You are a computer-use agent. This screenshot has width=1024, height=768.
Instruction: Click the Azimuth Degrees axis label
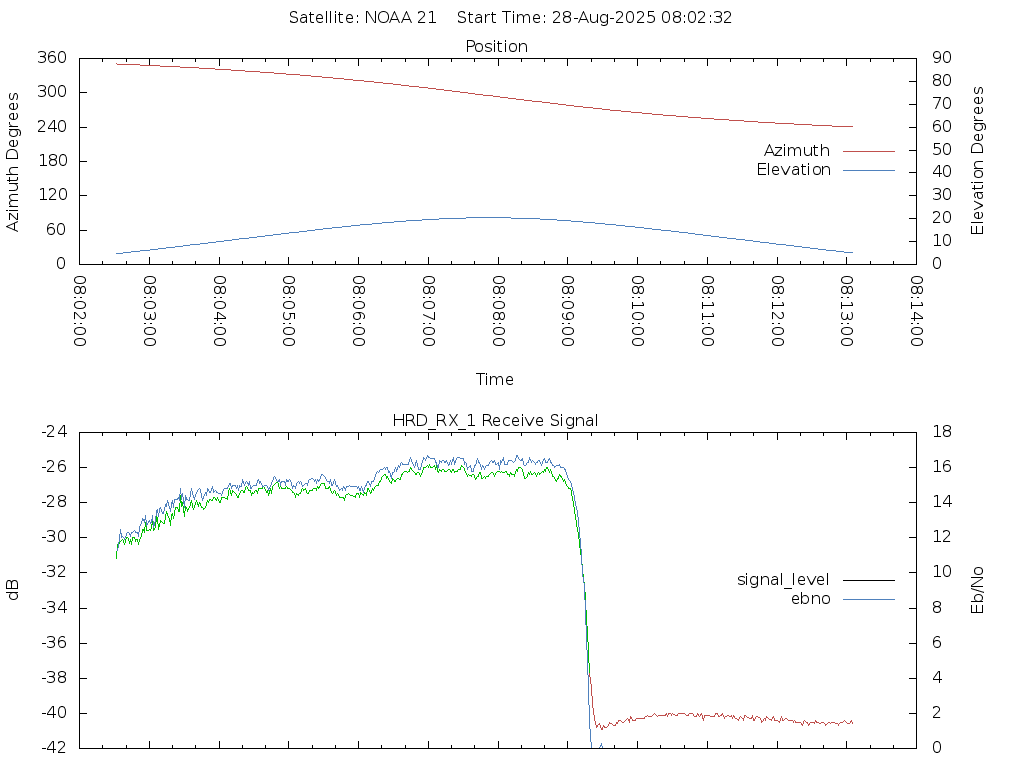[x=12, y=161]
